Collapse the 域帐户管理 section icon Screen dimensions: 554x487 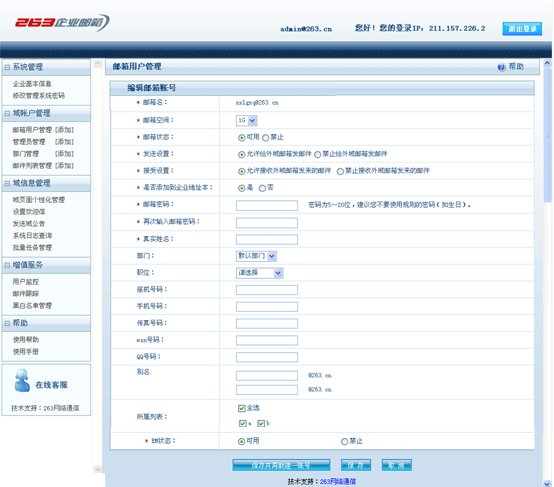pos(7,113)
